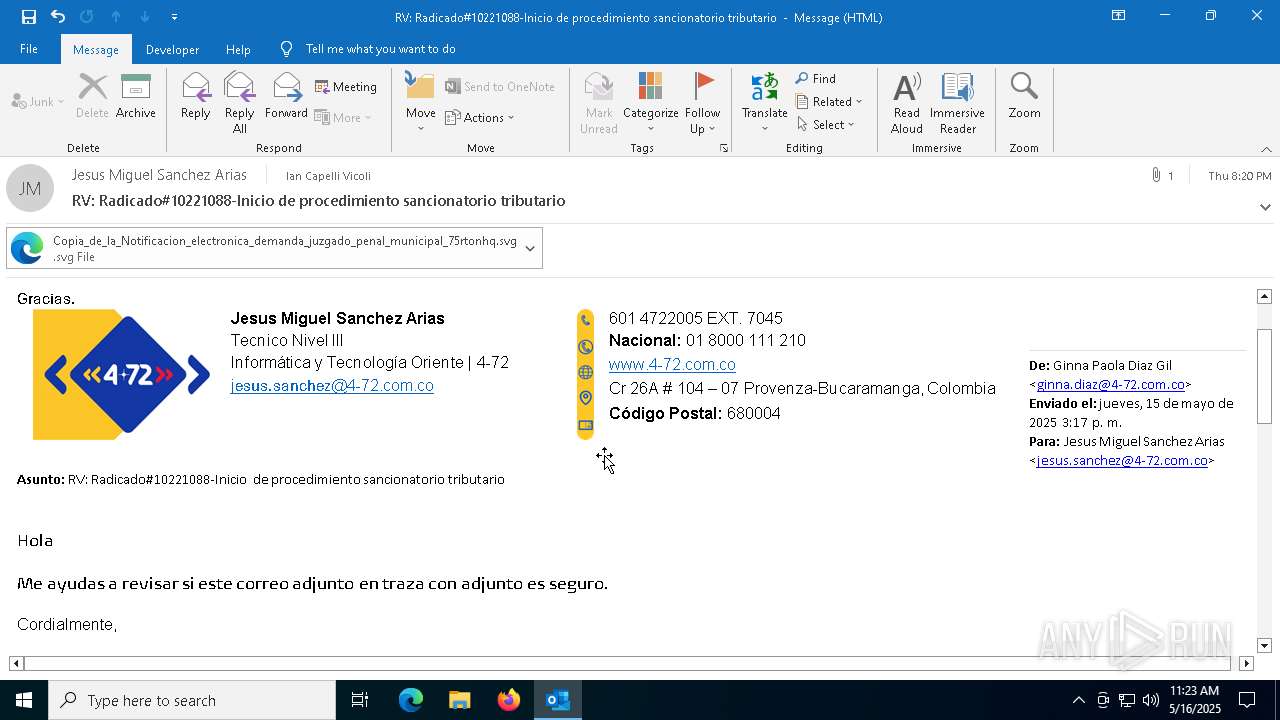Image resolution: width=1280 pixels, height=720 pixels.
Task: Click the Para jesus.sanchez@4-72.com.co link
Action: [1122, 460]
